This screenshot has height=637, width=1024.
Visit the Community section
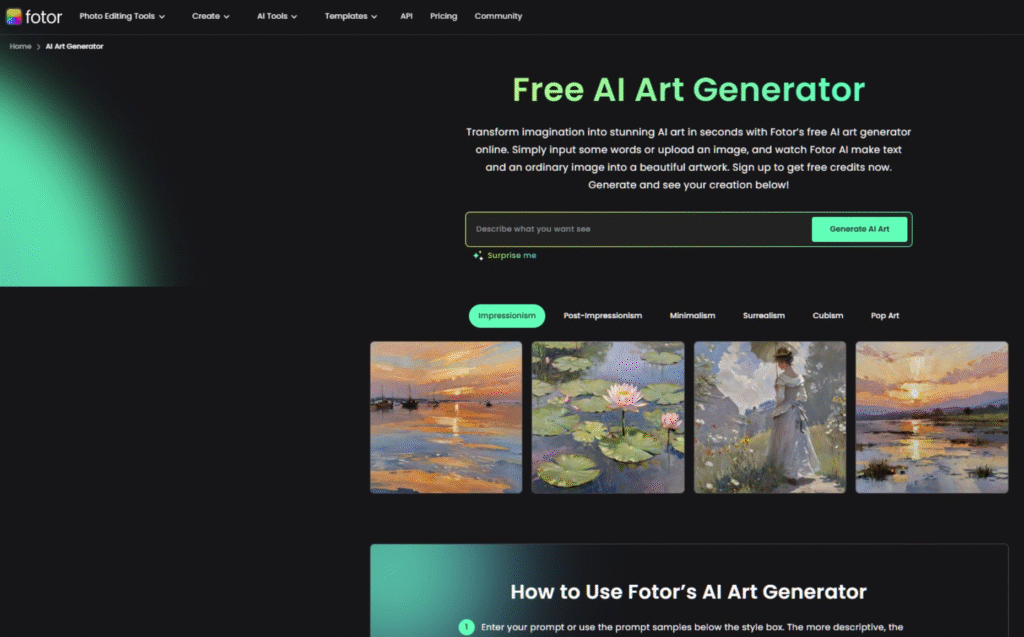(498, 16)
